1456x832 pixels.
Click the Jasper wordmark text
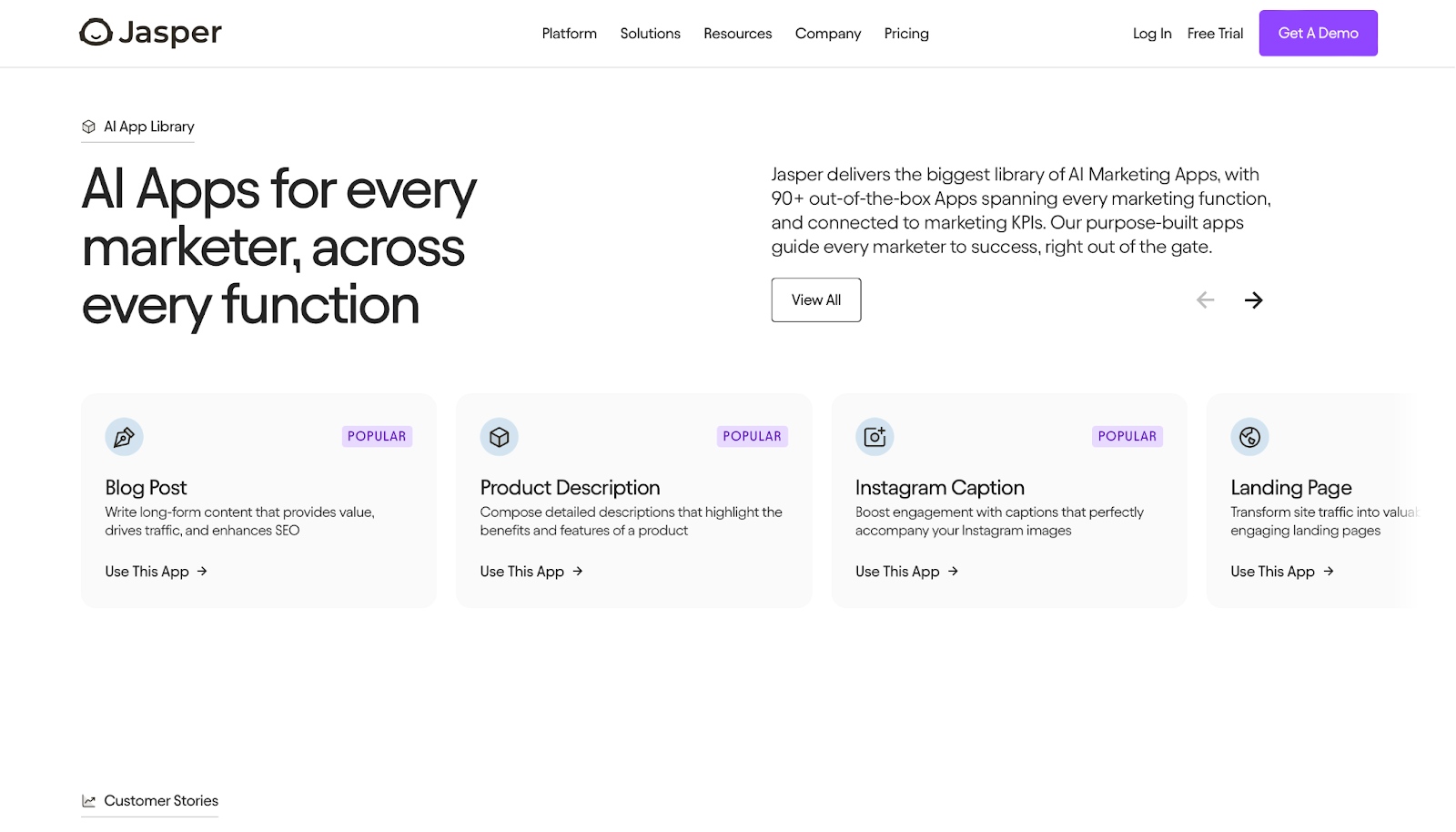click(x=170, y=33)
